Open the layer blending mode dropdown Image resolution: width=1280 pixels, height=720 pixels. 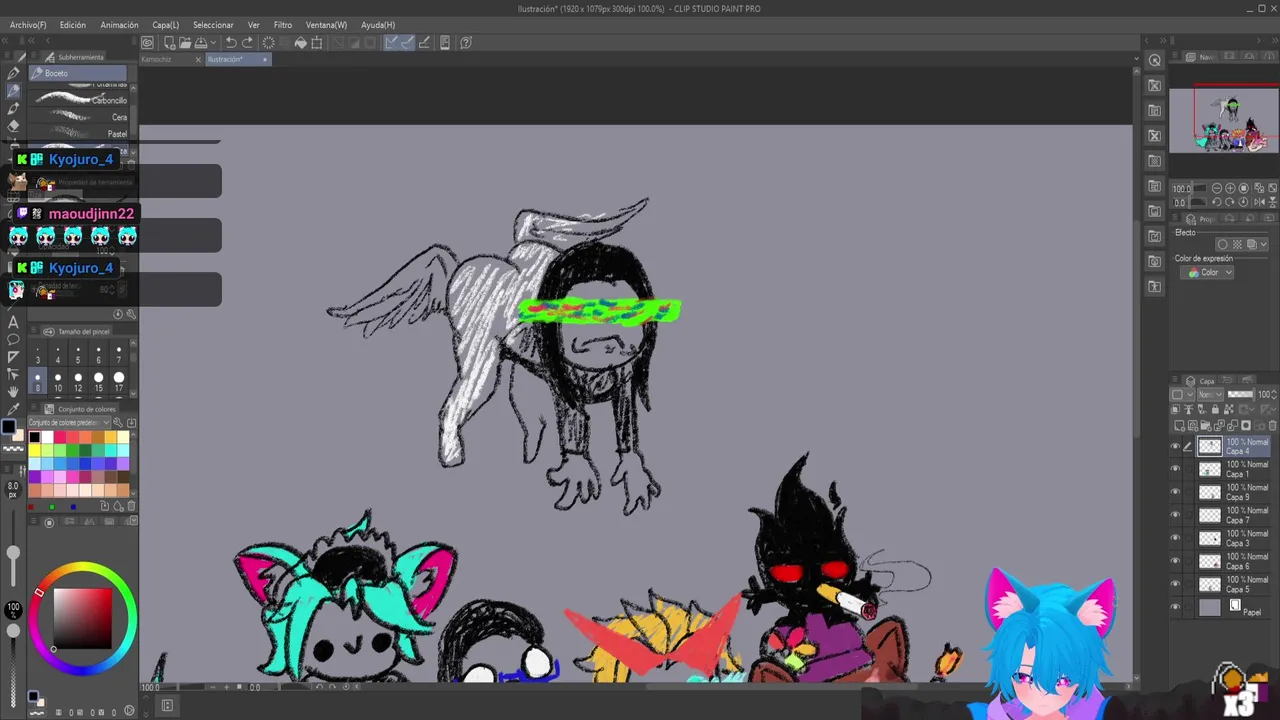(x=1210, y=394)
